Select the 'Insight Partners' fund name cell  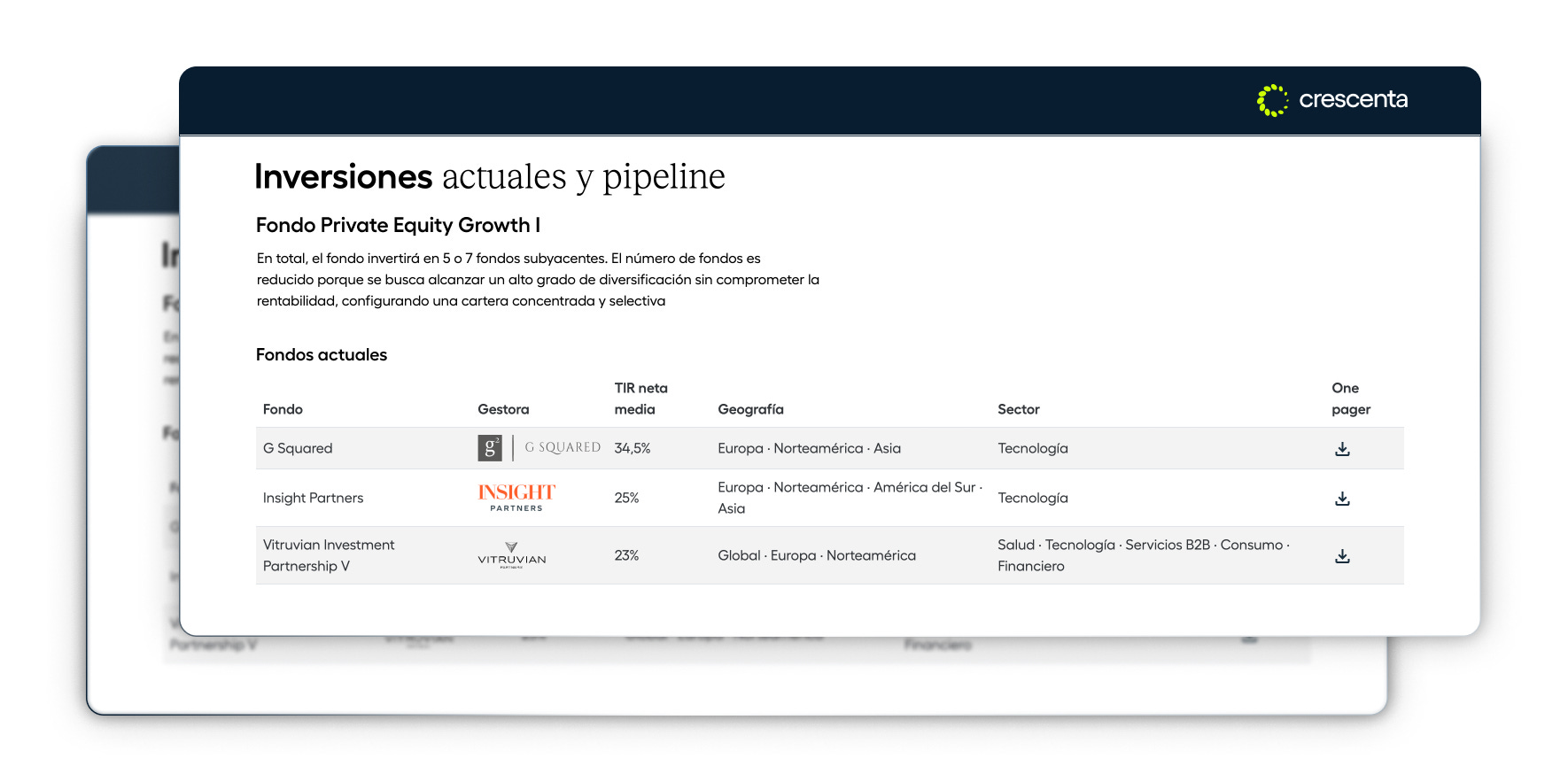point(313,498)
